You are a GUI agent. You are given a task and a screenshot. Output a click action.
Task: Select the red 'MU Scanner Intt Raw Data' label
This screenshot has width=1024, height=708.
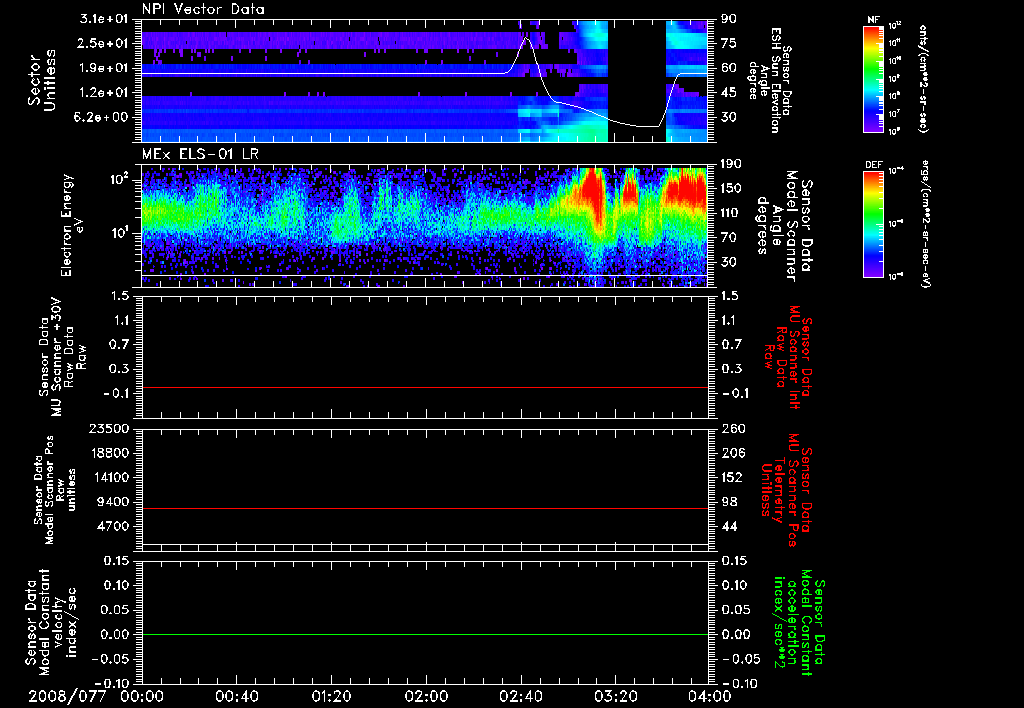click(787, 358)
